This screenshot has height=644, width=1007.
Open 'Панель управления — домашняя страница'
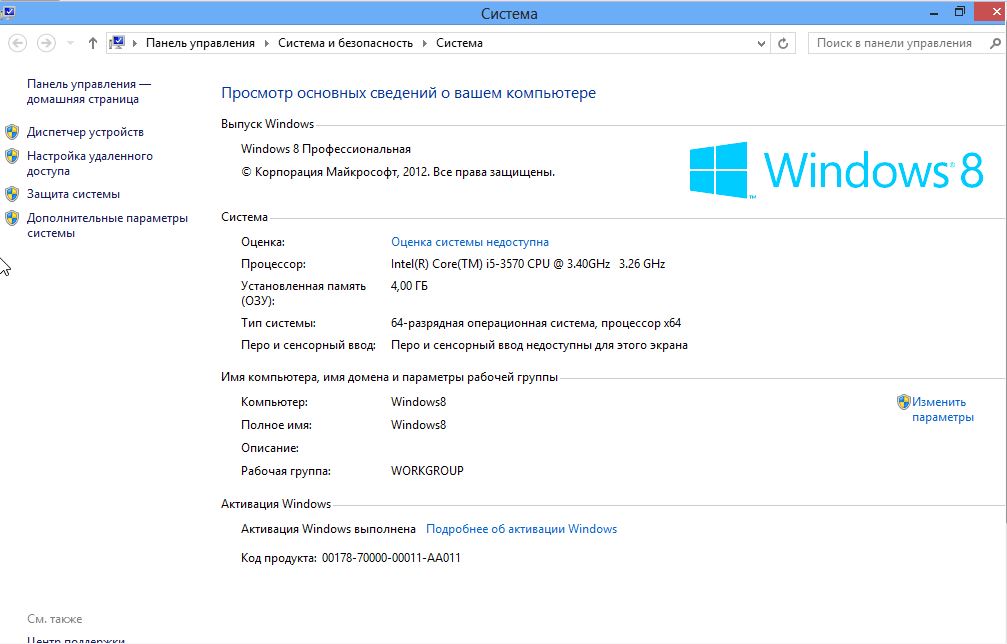(x=89, y=91)
